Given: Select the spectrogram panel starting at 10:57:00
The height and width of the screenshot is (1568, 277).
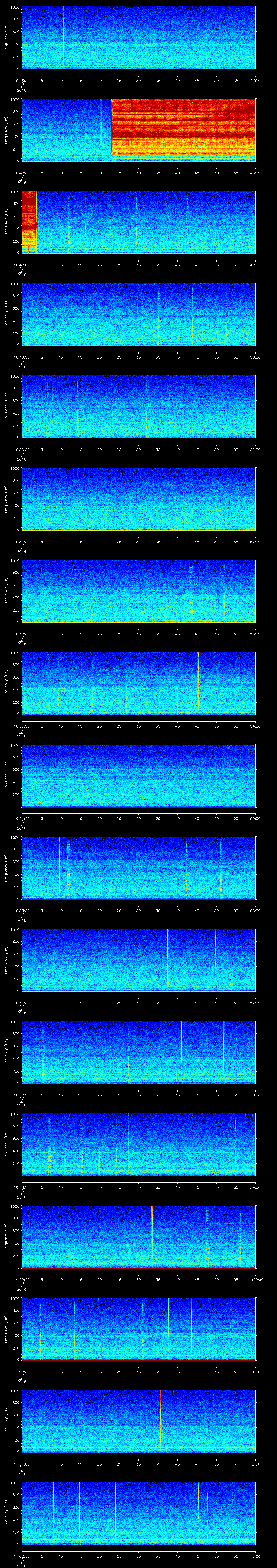Looking at the screenshot, I should coord(138,1052).
